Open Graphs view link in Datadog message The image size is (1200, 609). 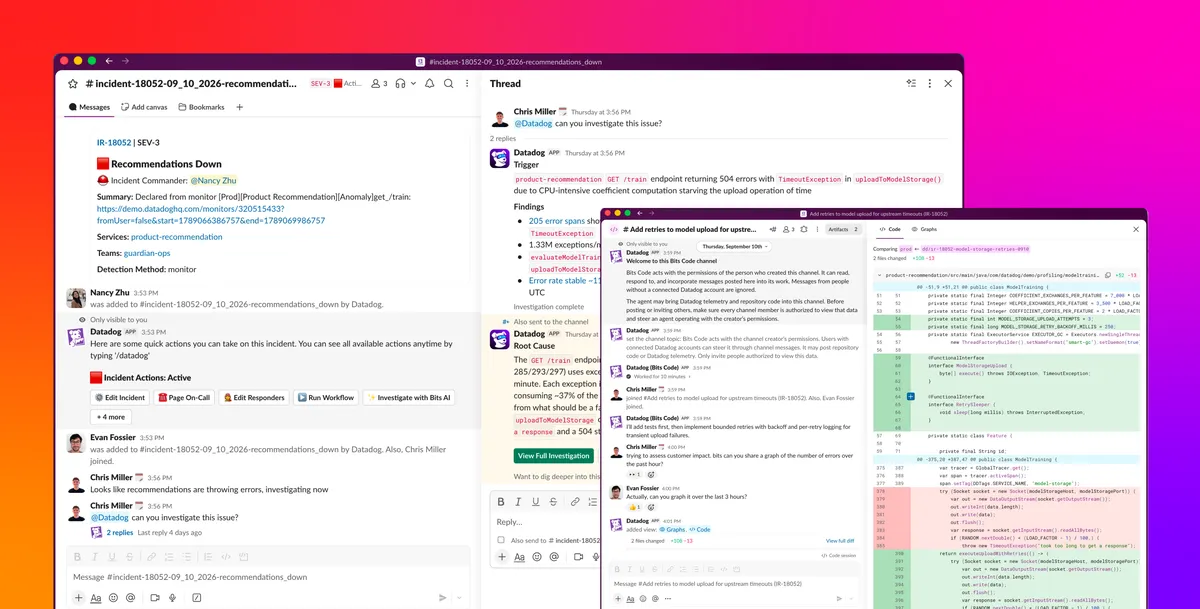point(672,529)
